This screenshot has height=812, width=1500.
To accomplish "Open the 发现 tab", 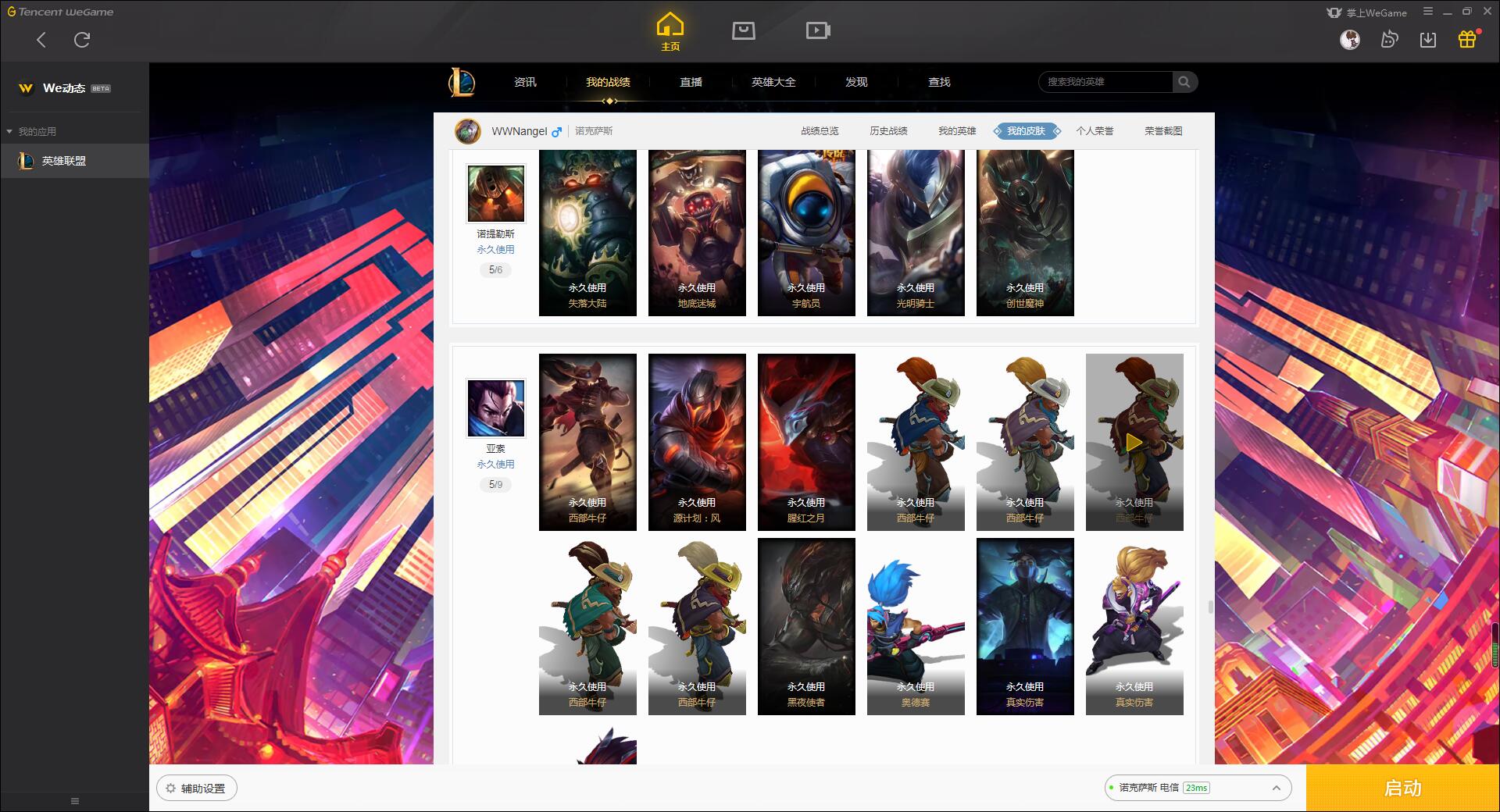I will pos(856,82).
